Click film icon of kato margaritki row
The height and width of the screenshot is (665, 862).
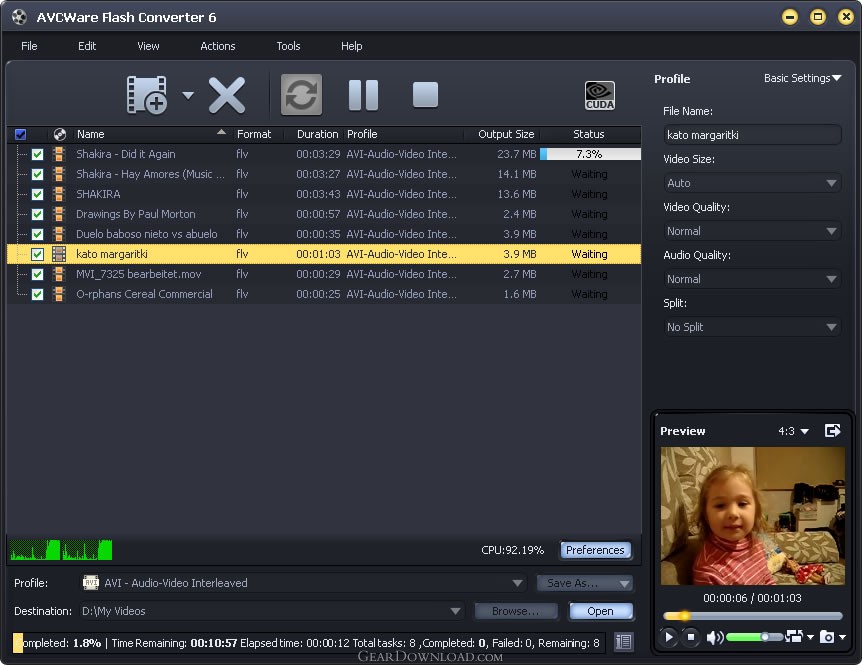[x=59, y=254]
